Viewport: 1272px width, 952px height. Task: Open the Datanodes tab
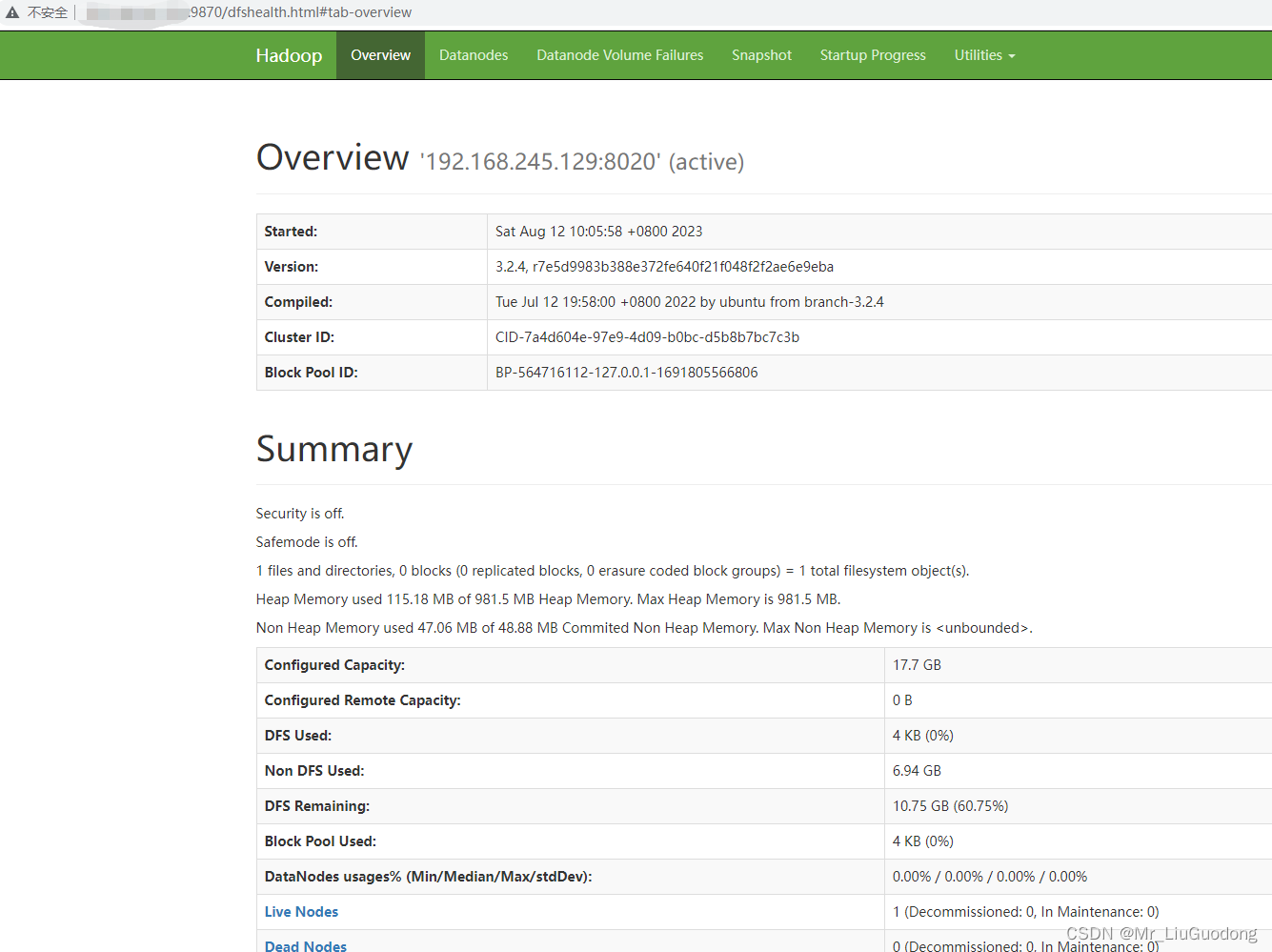pos(474,55)
